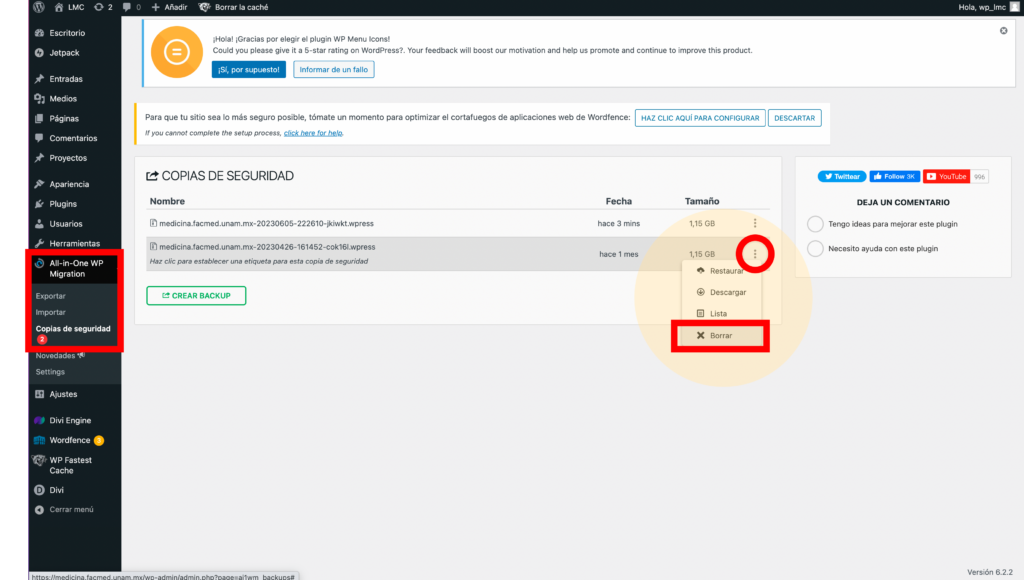Select the Exportar submenu item

click(50, 296)
